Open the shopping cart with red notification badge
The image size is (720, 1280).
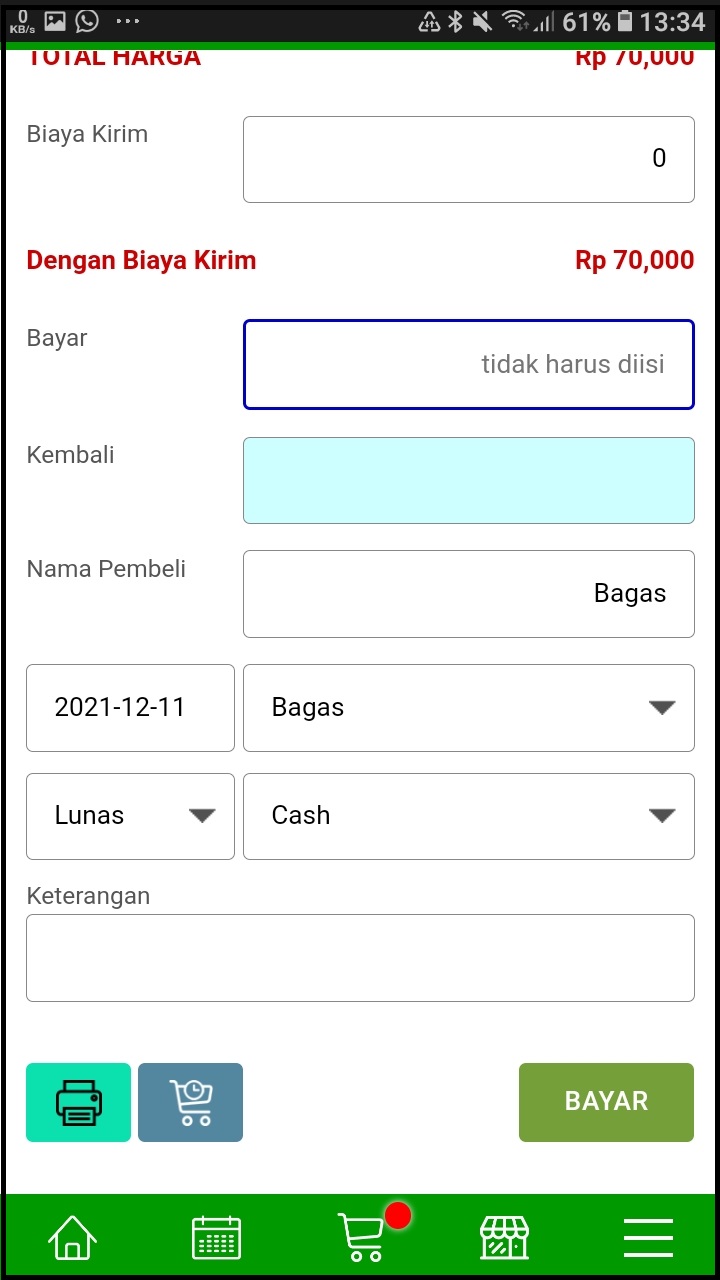[x=360, y=1236]
